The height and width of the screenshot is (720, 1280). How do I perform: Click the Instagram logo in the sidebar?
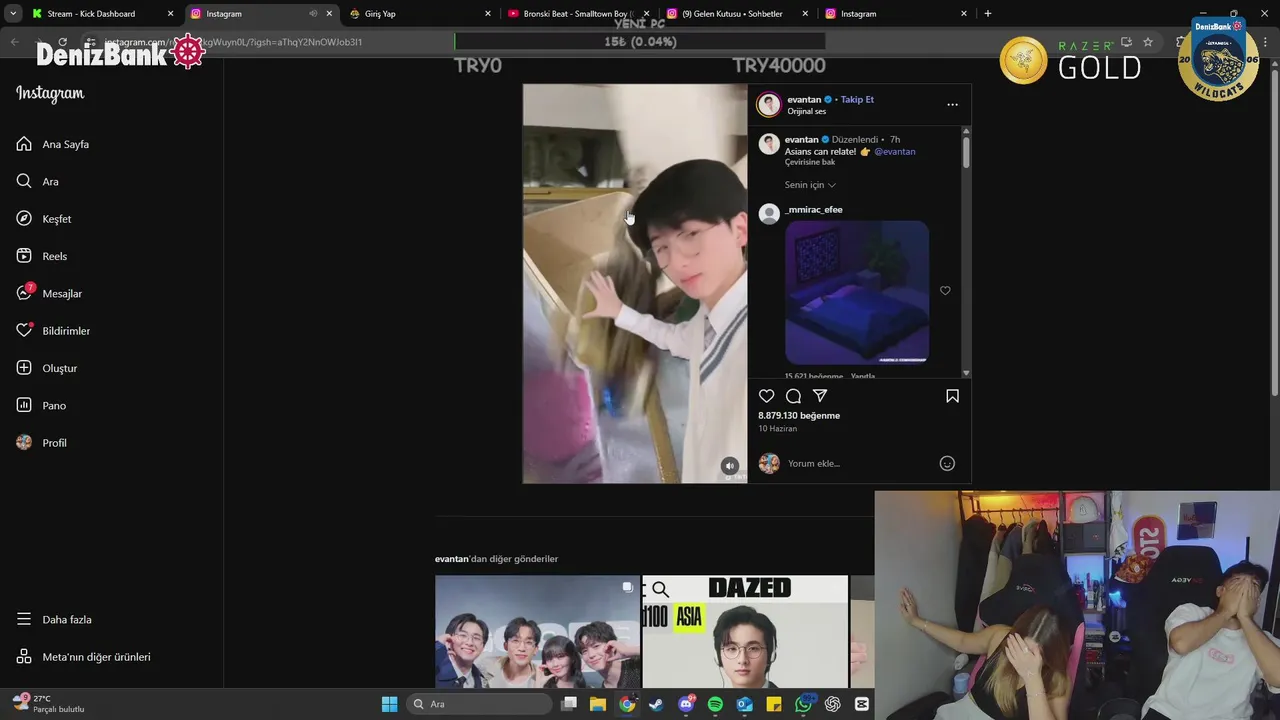pyautogui.click(x=50, y=94)
